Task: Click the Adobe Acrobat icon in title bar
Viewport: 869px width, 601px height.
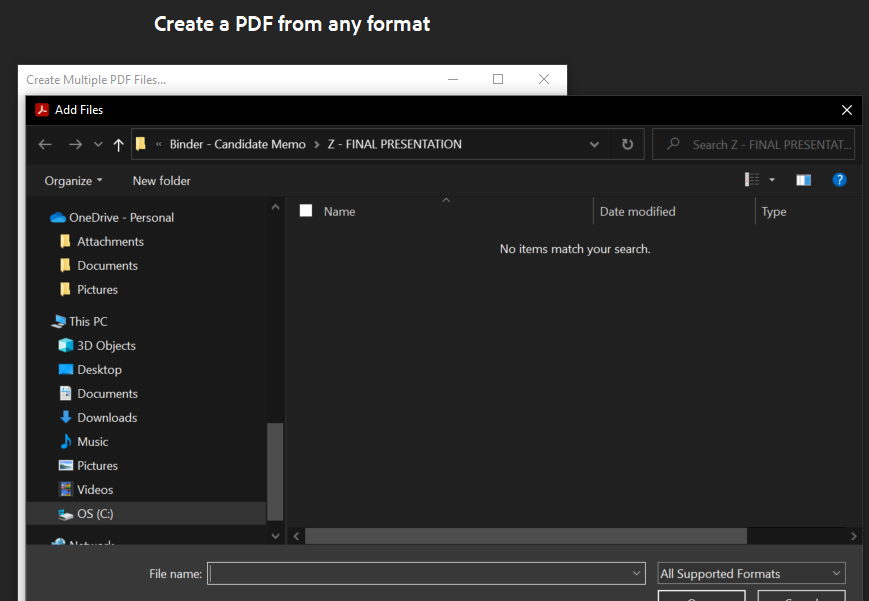Action: coord(42,110)
